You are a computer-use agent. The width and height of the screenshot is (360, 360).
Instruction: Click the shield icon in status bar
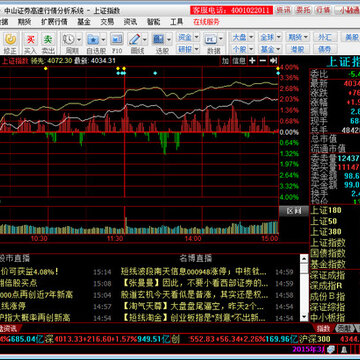click(330, 349)
